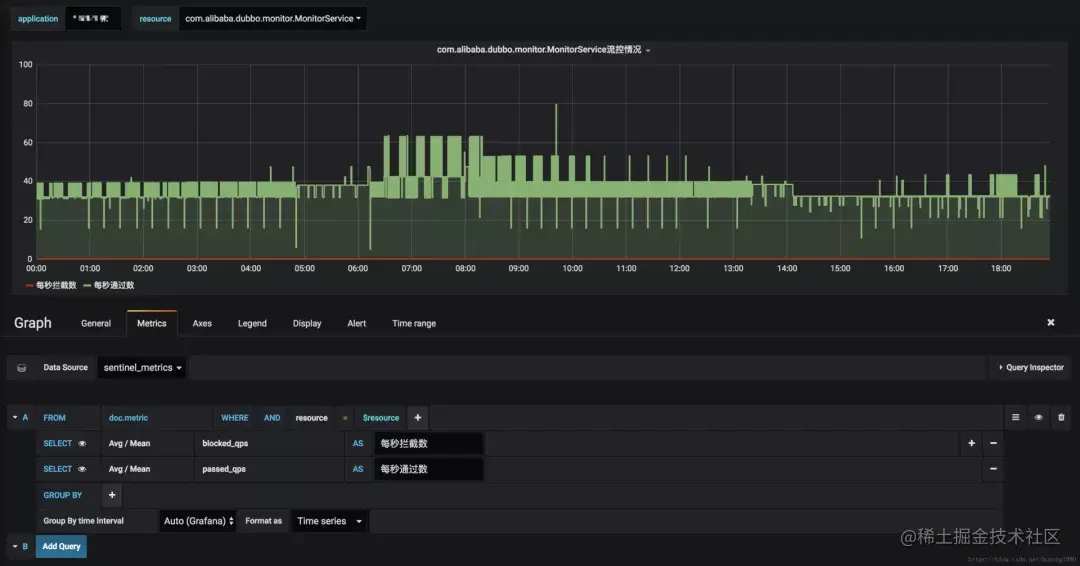The image size is (1080, 566).
Task: Switch to the General tab
Action: point(96,324)
